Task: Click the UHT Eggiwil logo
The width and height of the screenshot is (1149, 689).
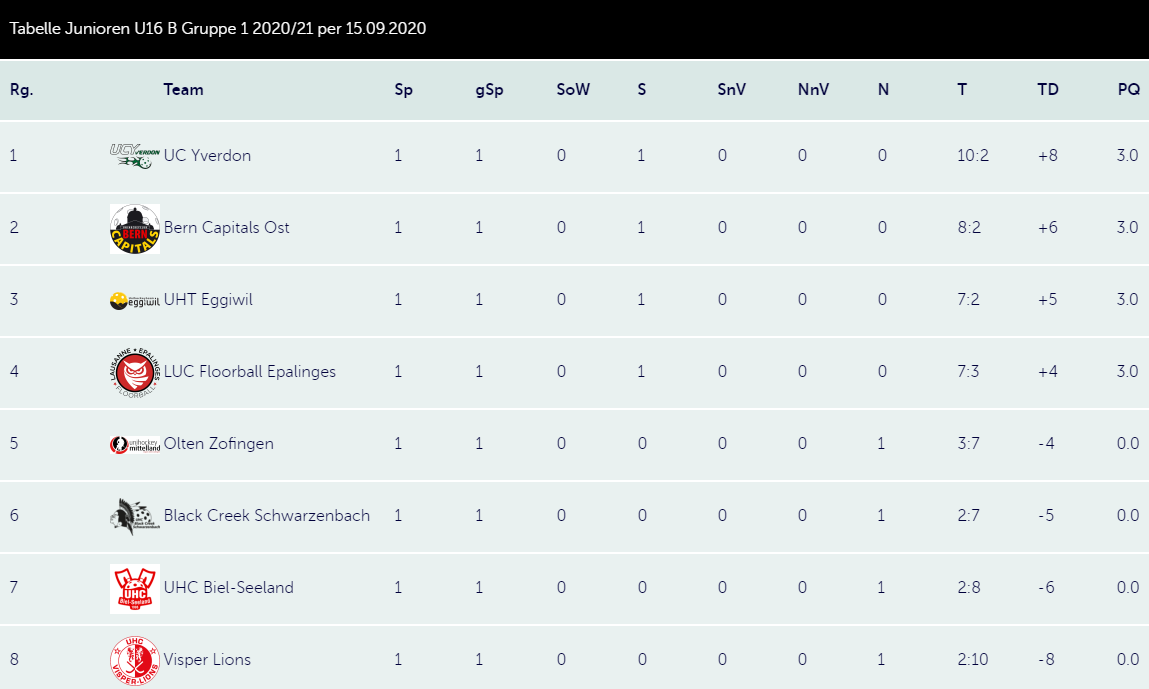Action: [x=135, y=301]
